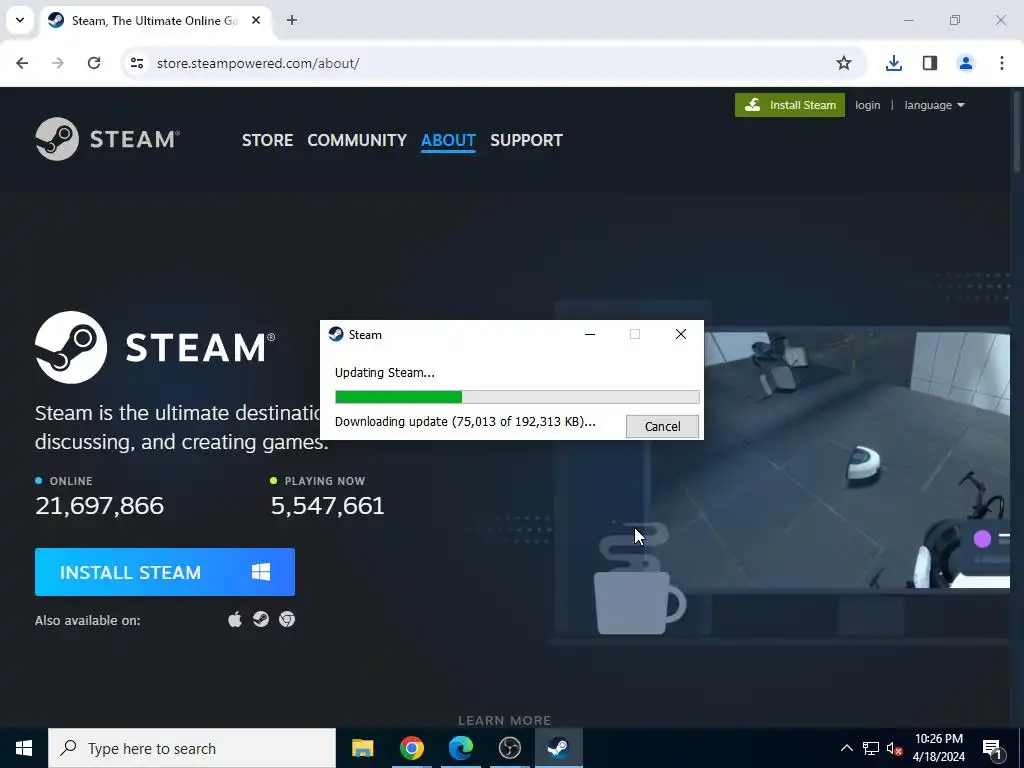The image size is (1024, 768).
Task: Select the ABOUT menu item
Action: click(x=448, y=140)
